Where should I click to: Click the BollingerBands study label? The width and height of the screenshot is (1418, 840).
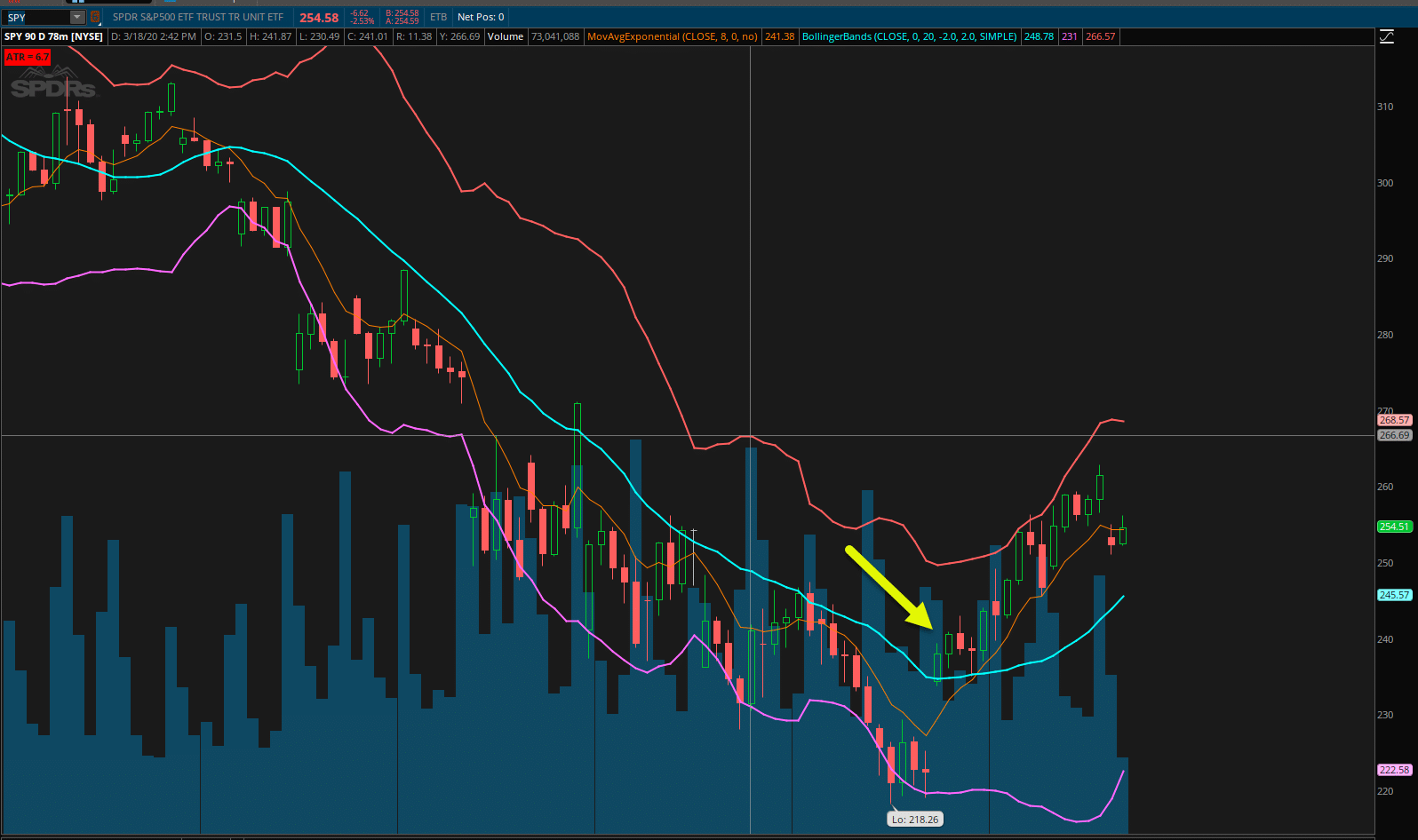pyautogui.click(x=909, y=36)
